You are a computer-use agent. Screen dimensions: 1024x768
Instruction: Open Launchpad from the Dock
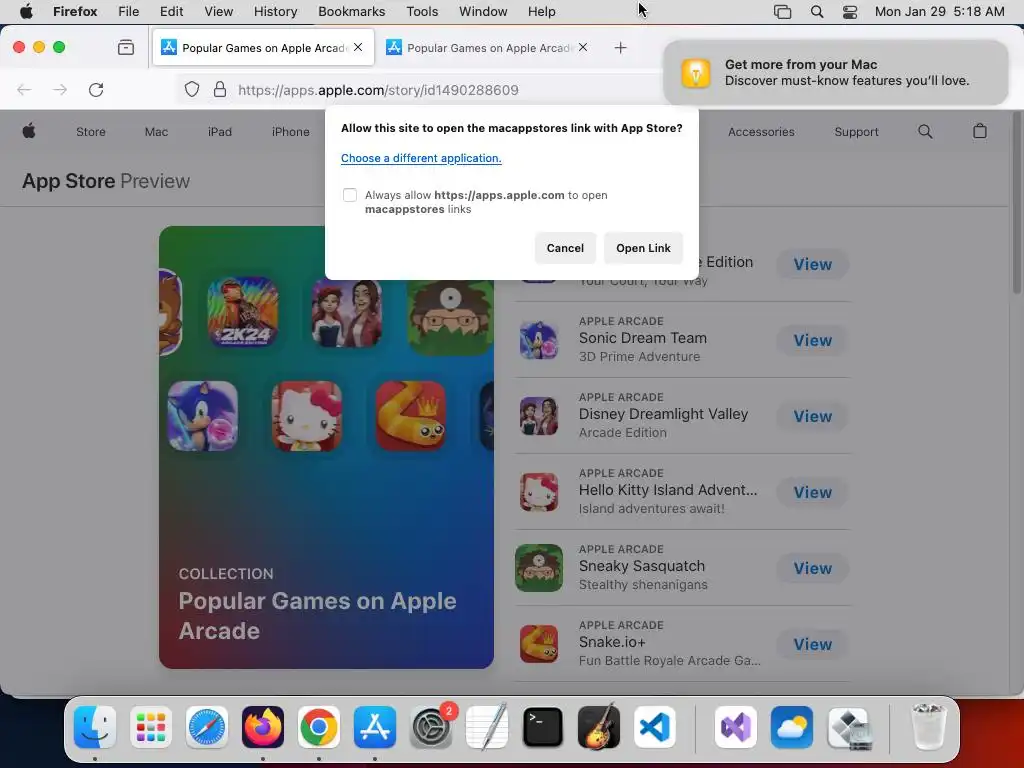pos(151,727)
